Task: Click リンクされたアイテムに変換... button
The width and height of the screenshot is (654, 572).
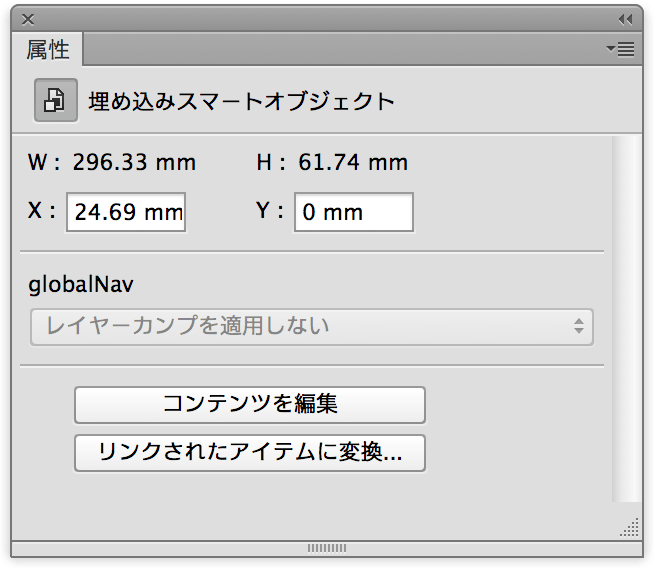Action: [x=250, y=453]
